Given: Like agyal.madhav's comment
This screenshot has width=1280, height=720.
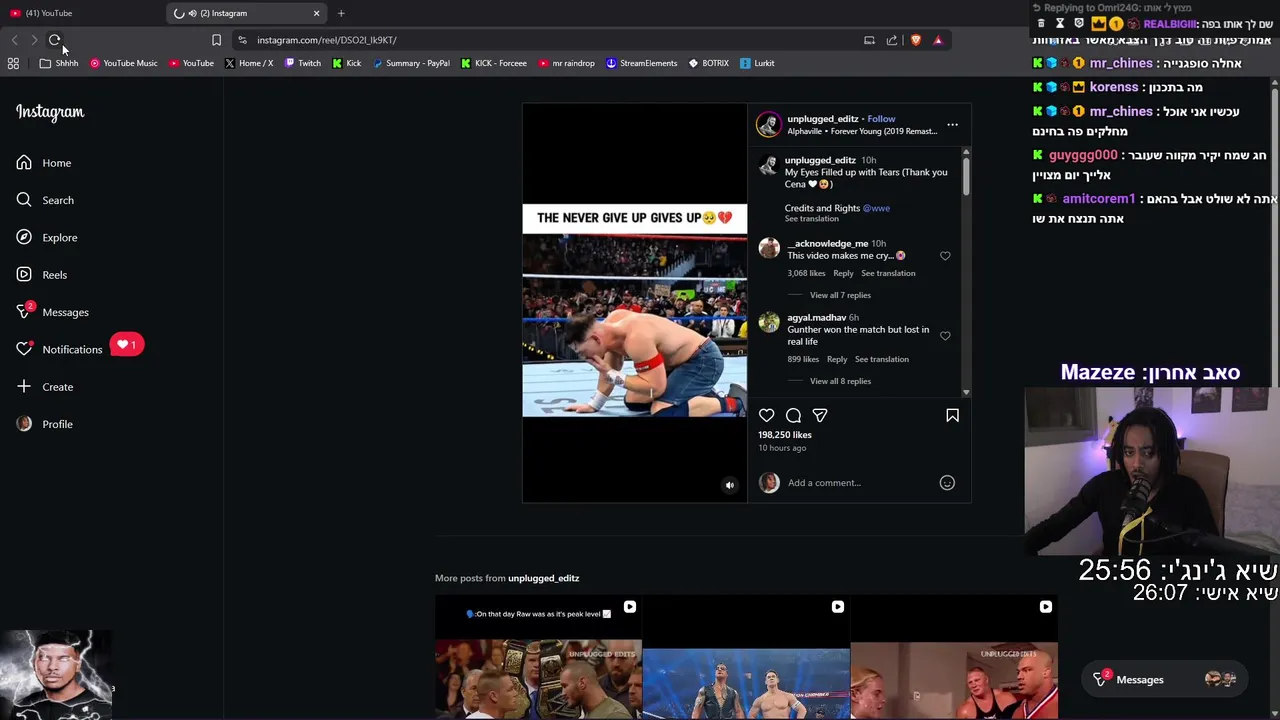Looking at the screenshot, I should (x=945, y=336).
